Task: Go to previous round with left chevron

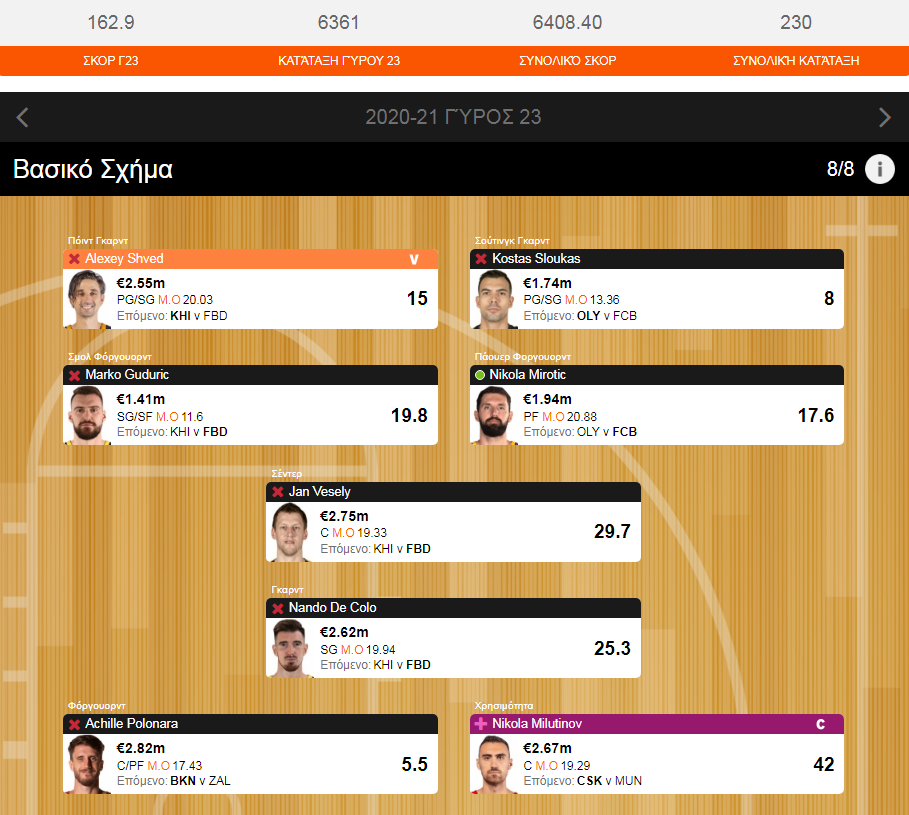Action: click(23, 117)
